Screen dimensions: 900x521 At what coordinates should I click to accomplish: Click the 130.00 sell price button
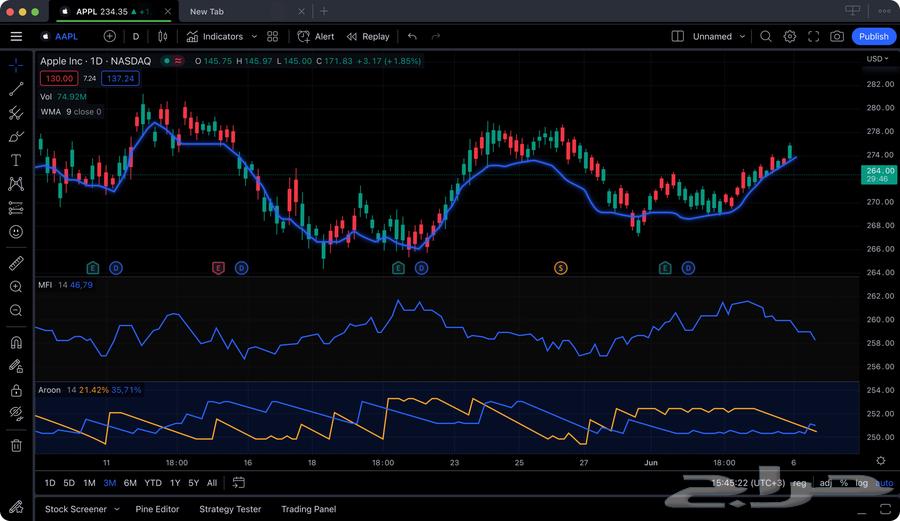coord(59,79)
